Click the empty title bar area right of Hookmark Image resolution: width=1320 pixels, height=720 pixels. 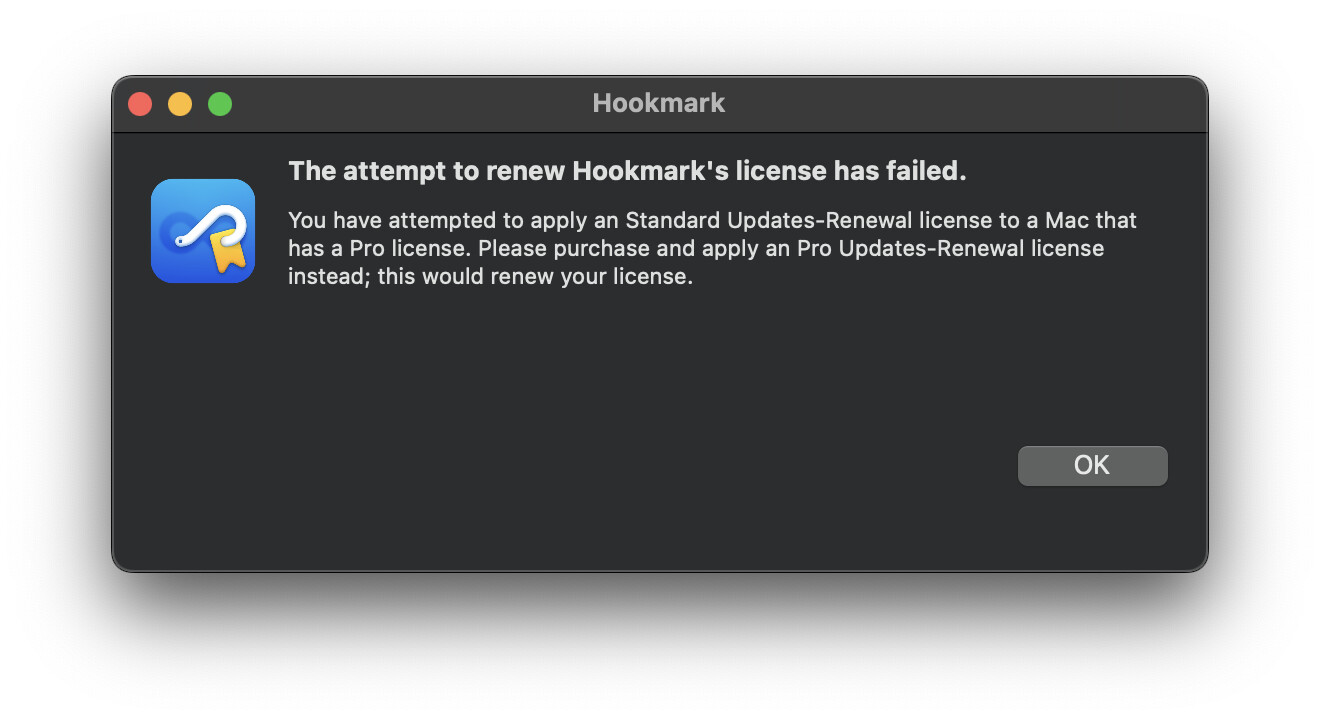point(950,103)
